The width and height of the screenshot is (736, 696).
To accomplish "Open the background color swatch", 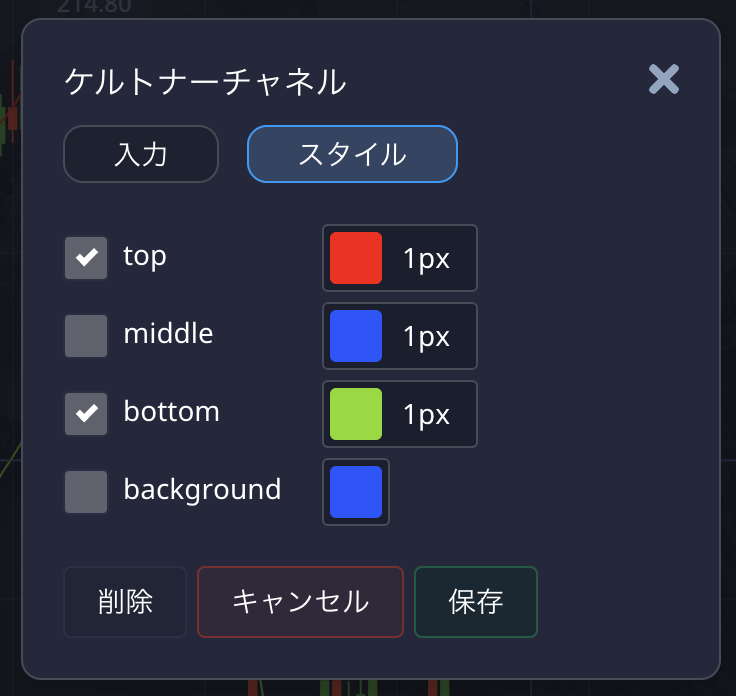I will [356, 492].
